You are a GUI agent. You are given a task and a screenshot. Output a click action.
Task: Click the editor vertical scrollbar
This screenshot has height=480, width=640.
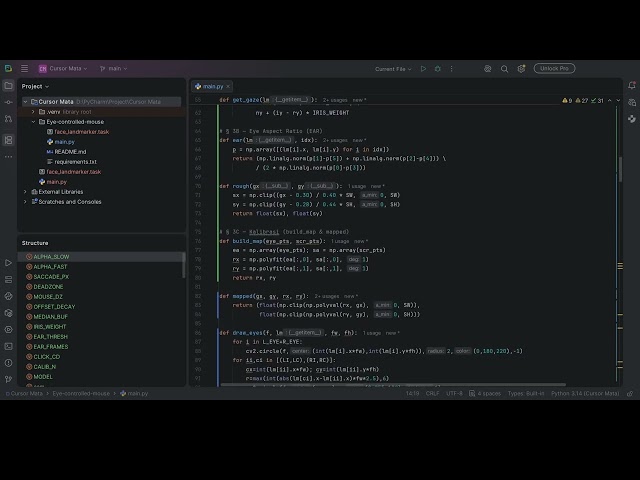[620, 169]
